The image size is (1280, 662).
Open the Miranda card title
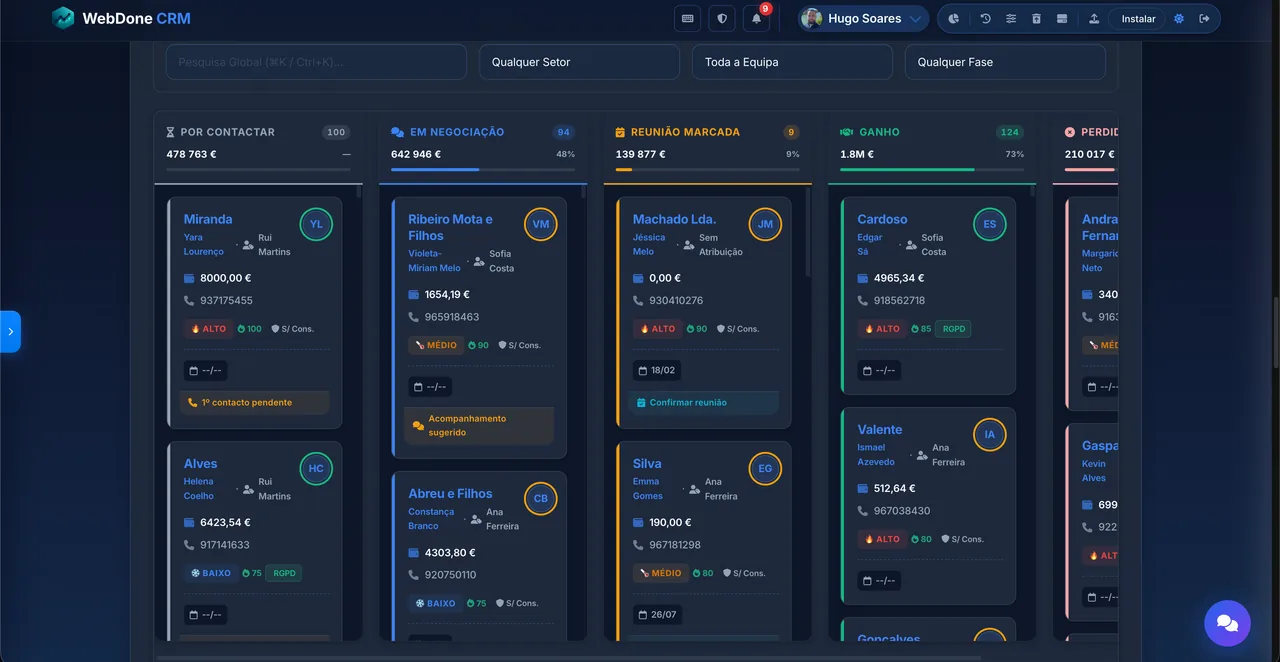point(208,219)
